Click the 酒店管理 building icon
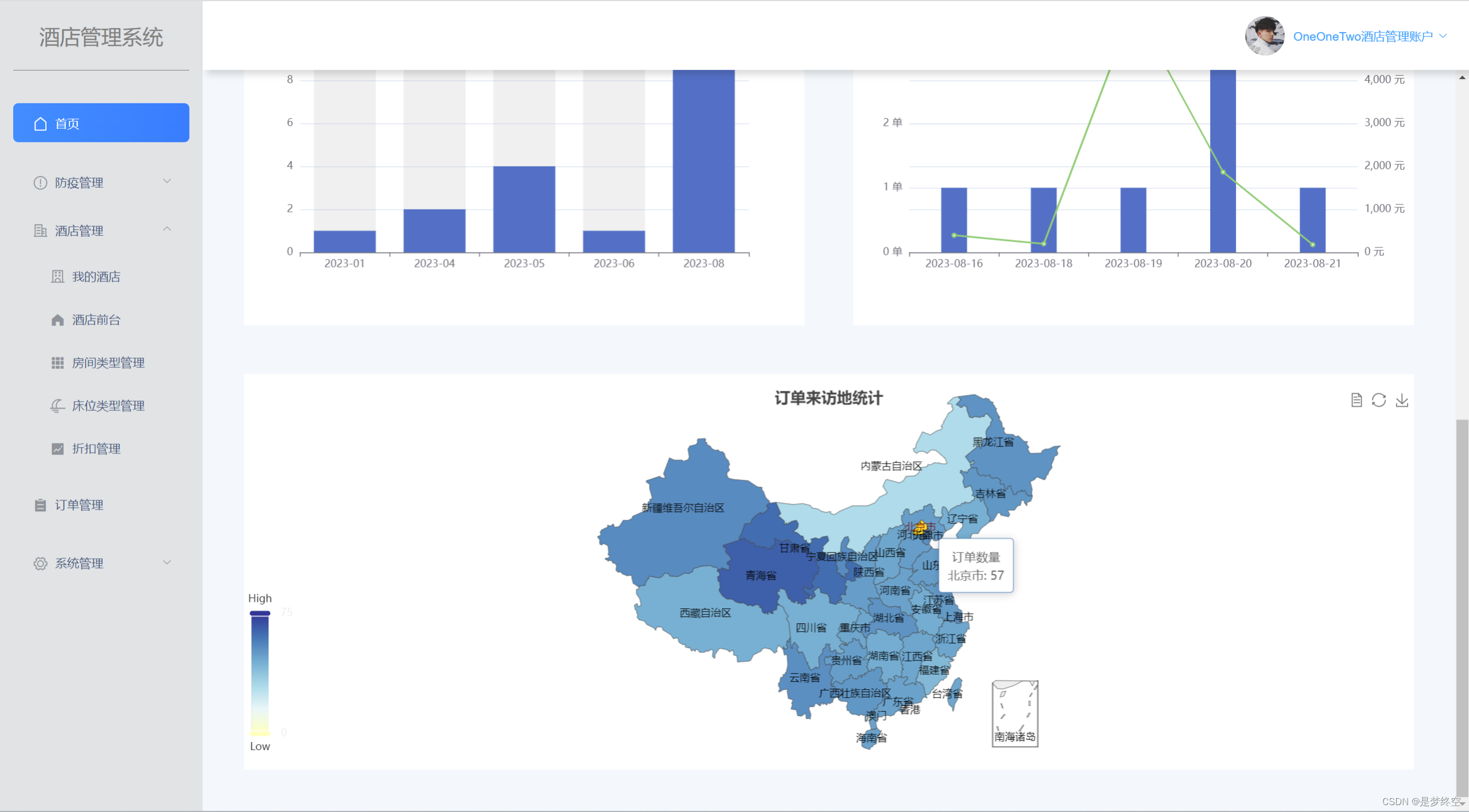The height and width of the screenshot is (812, 1469). point(40,231)
